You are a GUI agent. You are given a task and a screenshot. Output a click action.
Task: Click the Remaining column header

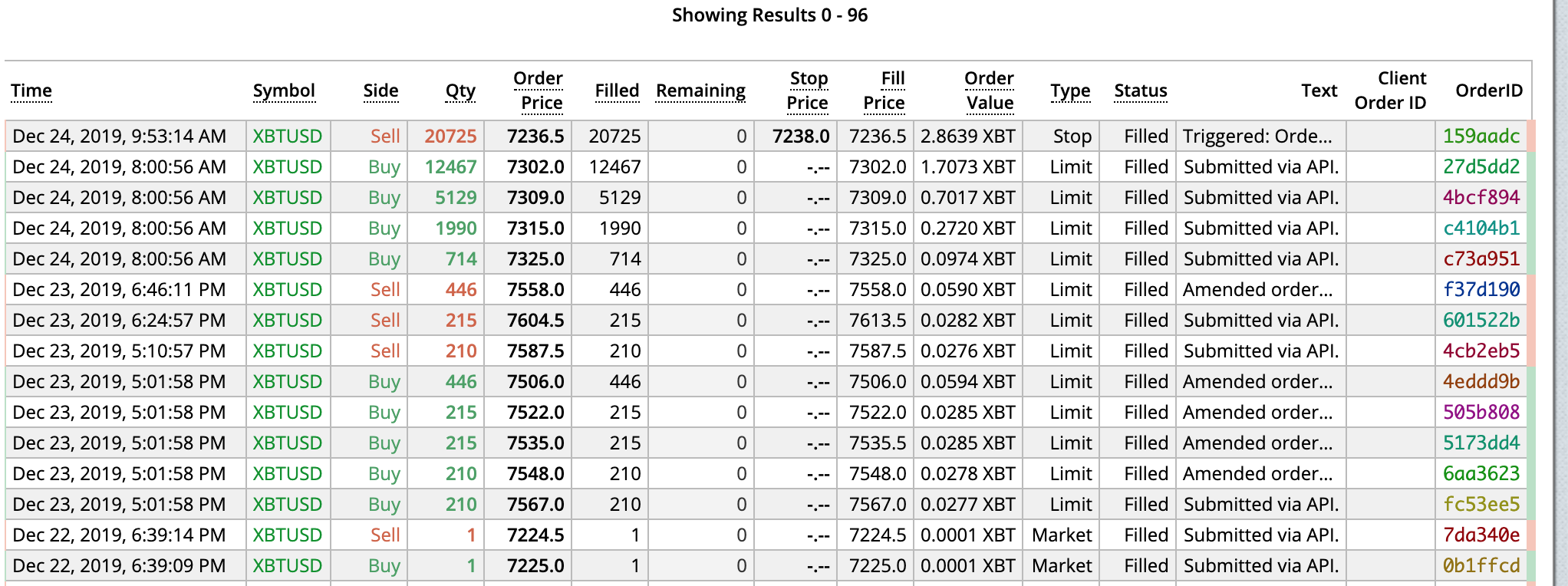coord(700,91)
